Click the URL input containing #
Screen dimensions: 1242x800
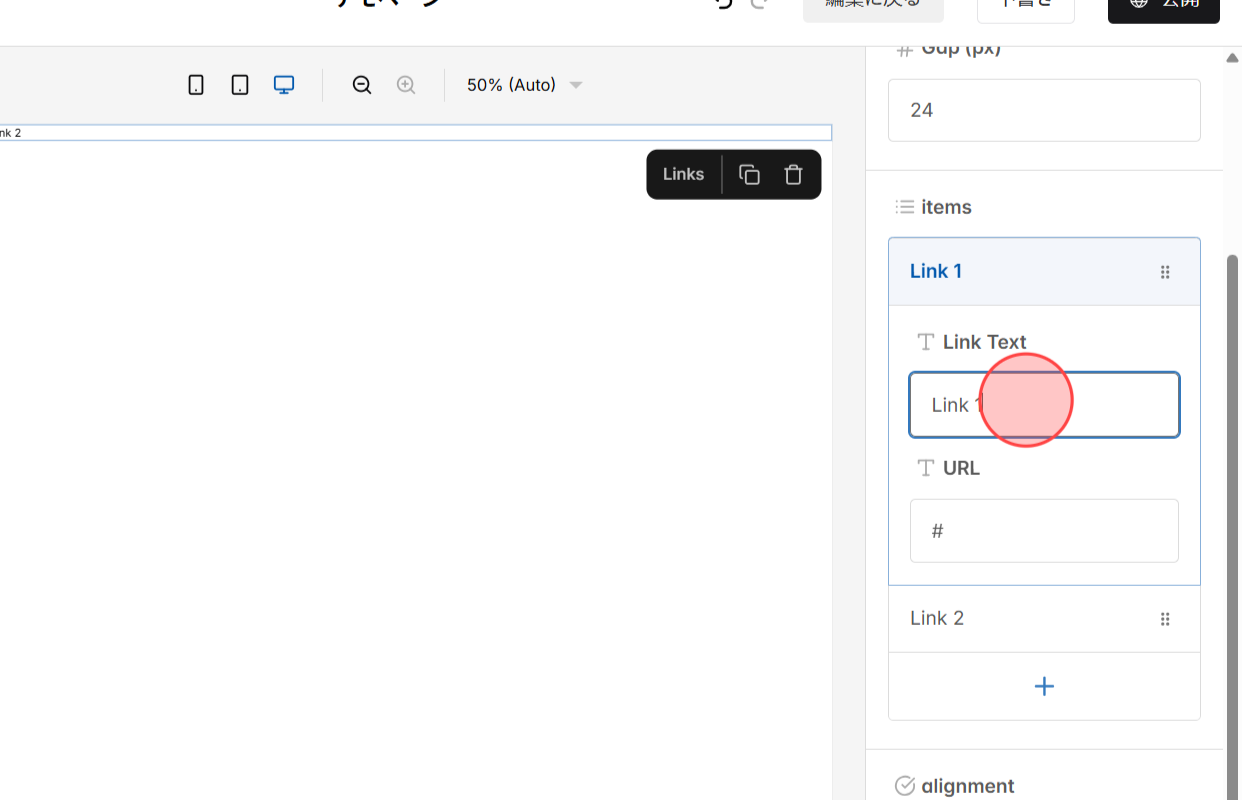click(x=1044, y=530)
